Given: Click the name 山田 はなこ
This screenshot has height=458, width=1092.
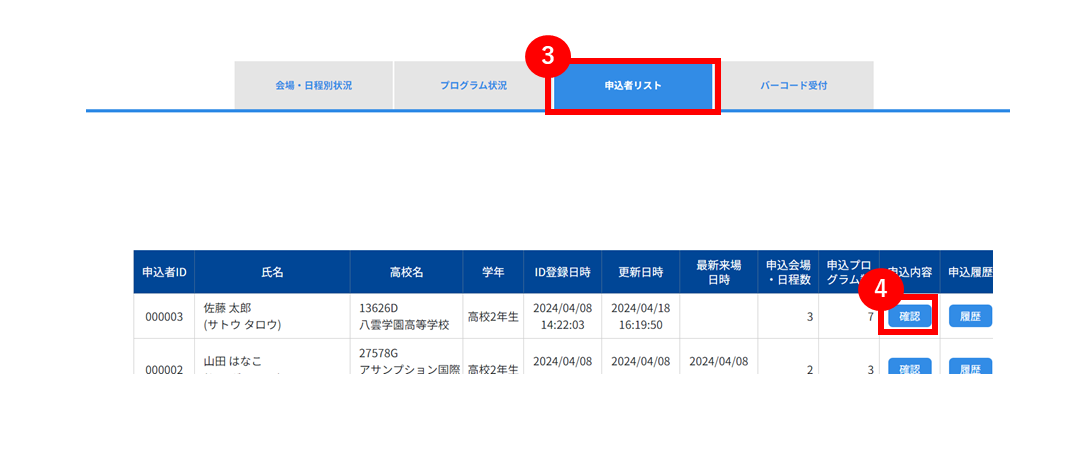Looking at the screenshot, I should 233,362.
